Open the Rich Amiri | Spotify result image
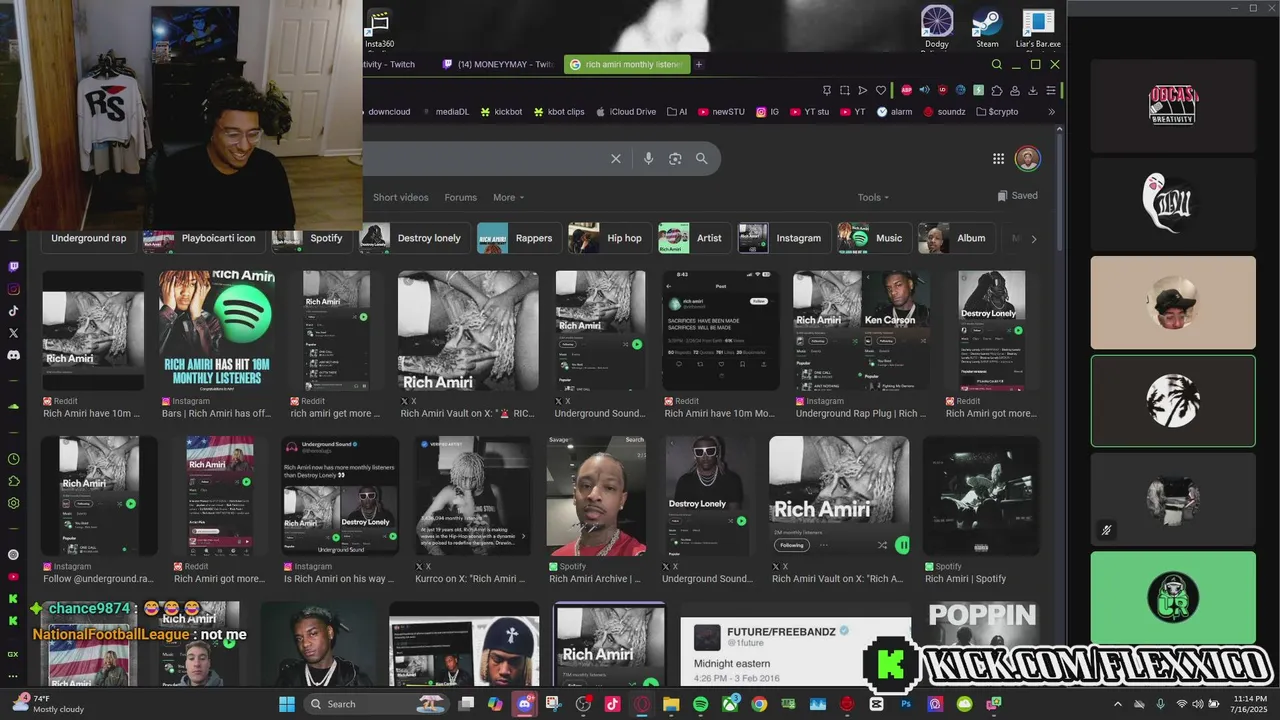 pyautogui.click(x=981, y=496)
